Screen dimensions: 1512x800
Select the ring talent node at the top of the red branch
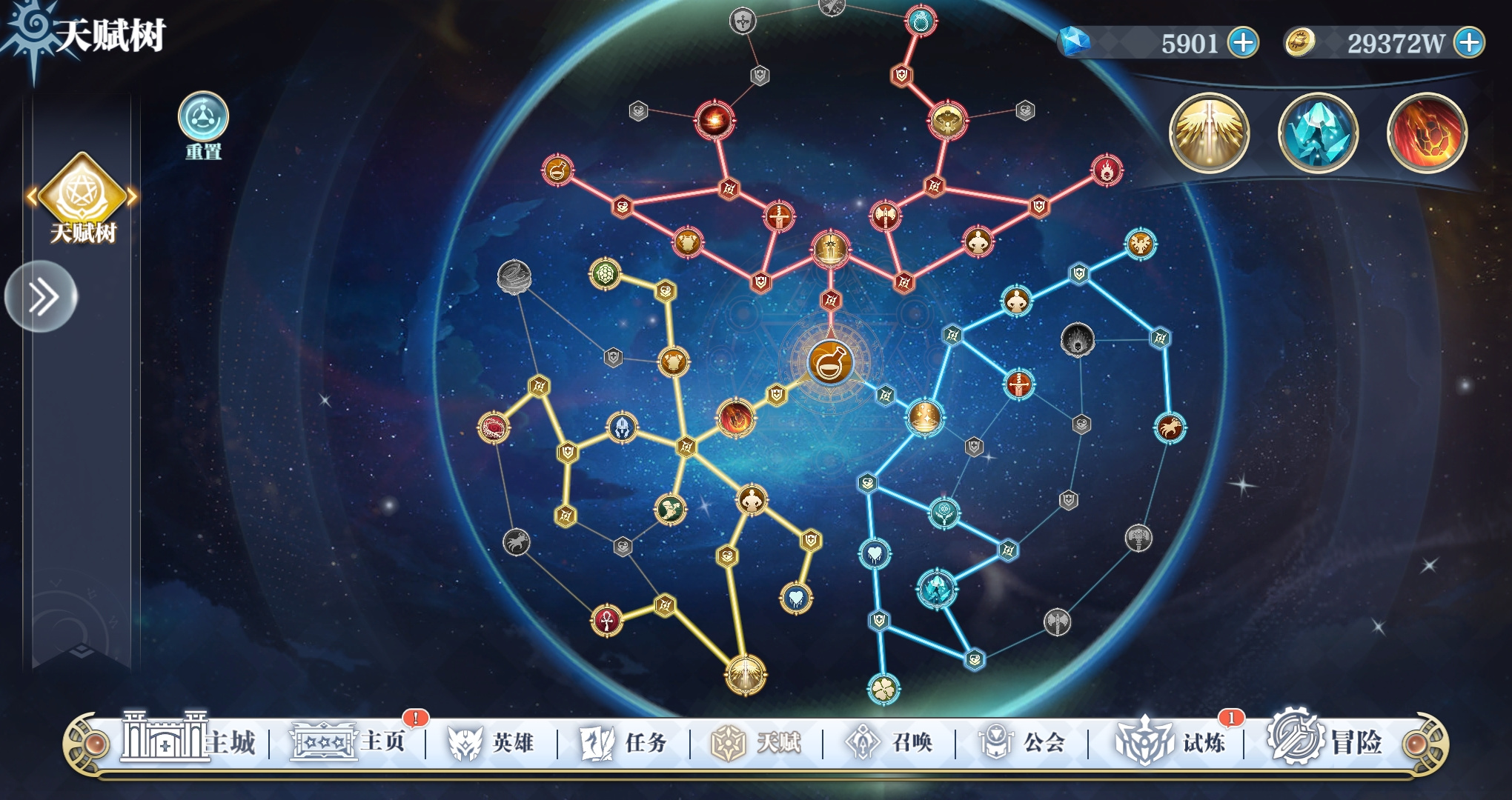(x=921, y=21)
